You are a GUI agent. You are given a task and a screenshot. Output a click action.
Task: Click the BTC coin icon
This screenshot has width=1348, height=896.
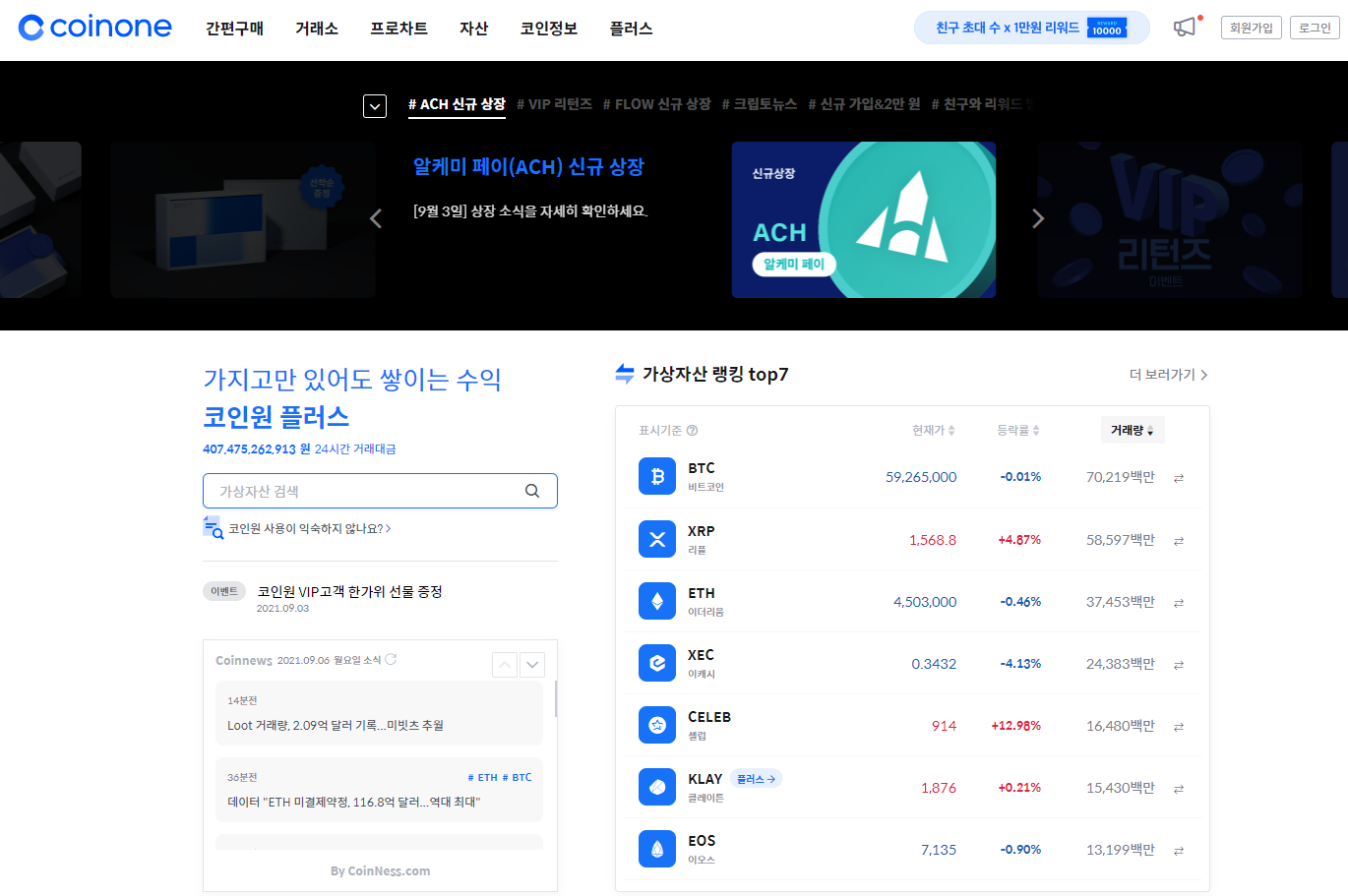tap(657, 476)
